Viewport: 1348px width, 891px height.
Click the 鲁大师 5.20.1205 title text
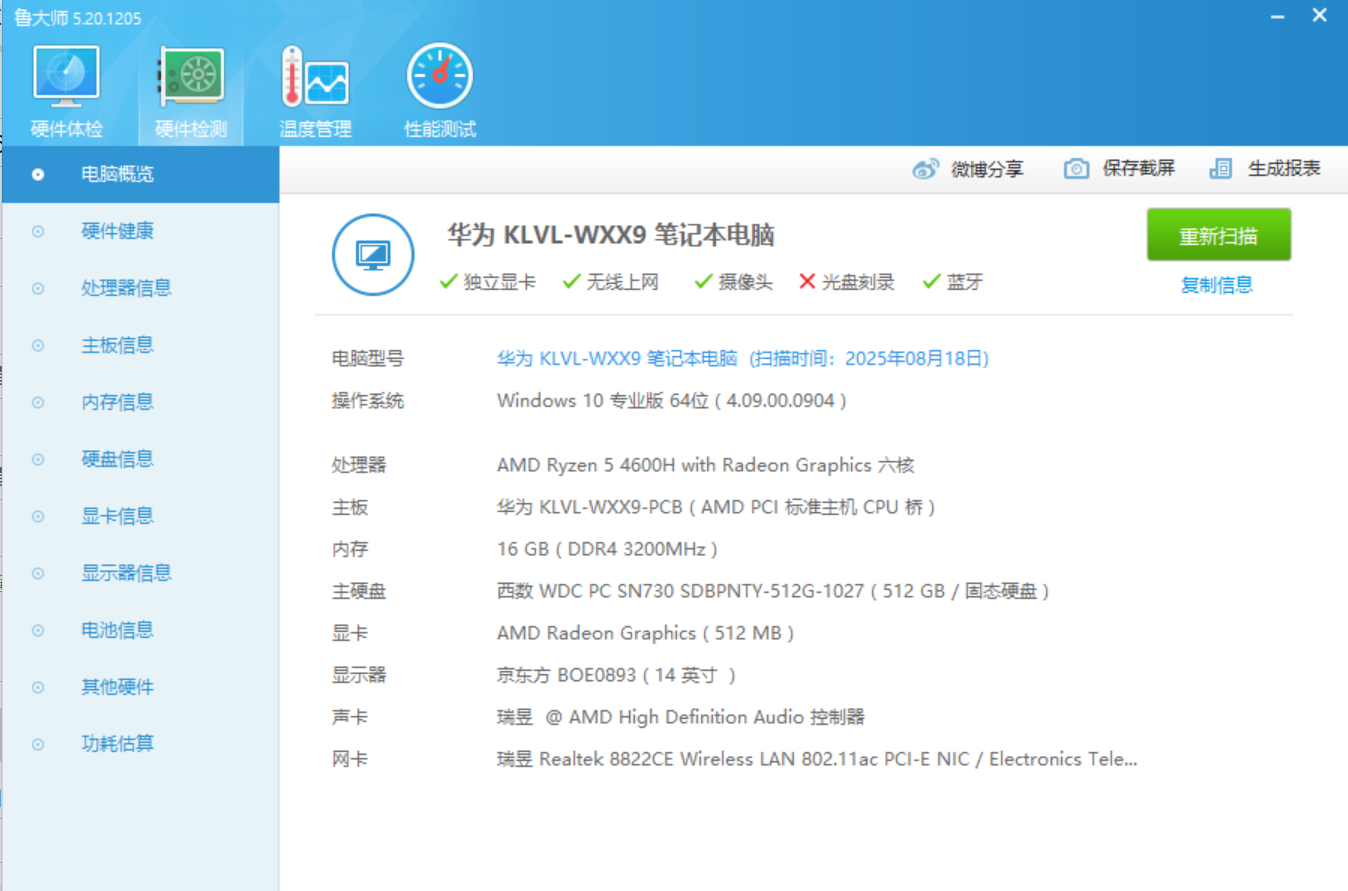(78, 18)
